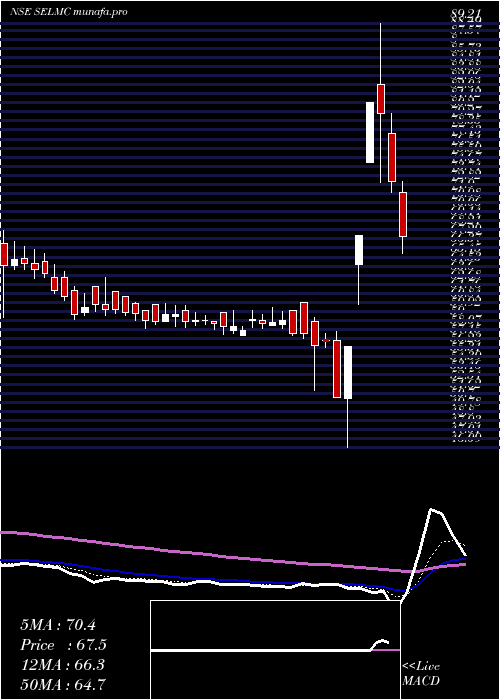This screenshot has height=700, width=500.
Task: Click the tallest red candlestick at chart peak
Action: pos(381,99)
